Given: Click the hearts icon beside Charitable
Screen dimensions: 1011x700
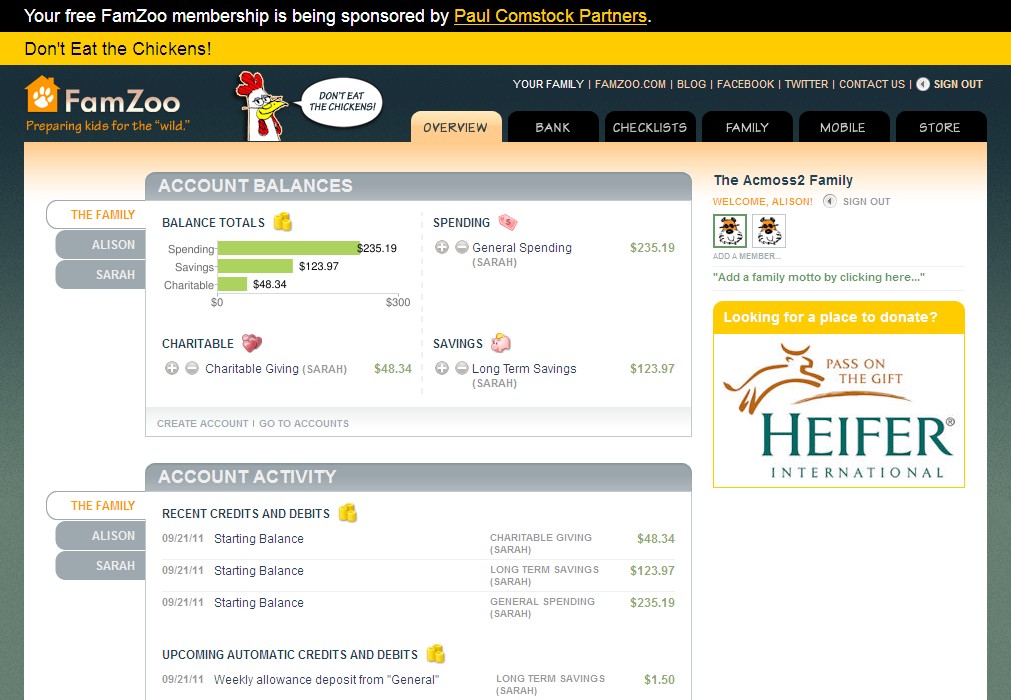Looking at the screenshot, I should tap(251, 343).
